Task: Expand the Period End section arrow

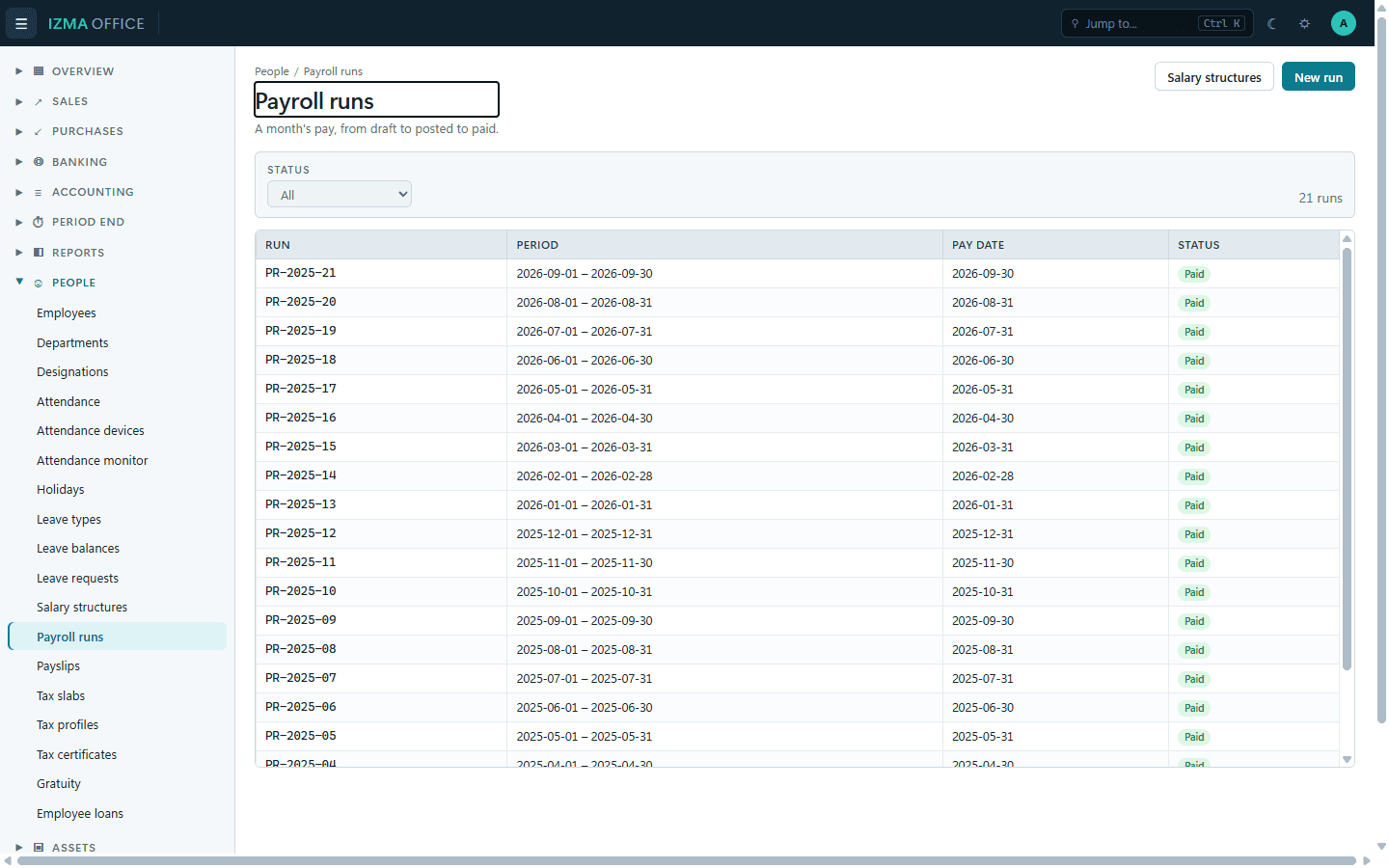Action: pos(18,222)
